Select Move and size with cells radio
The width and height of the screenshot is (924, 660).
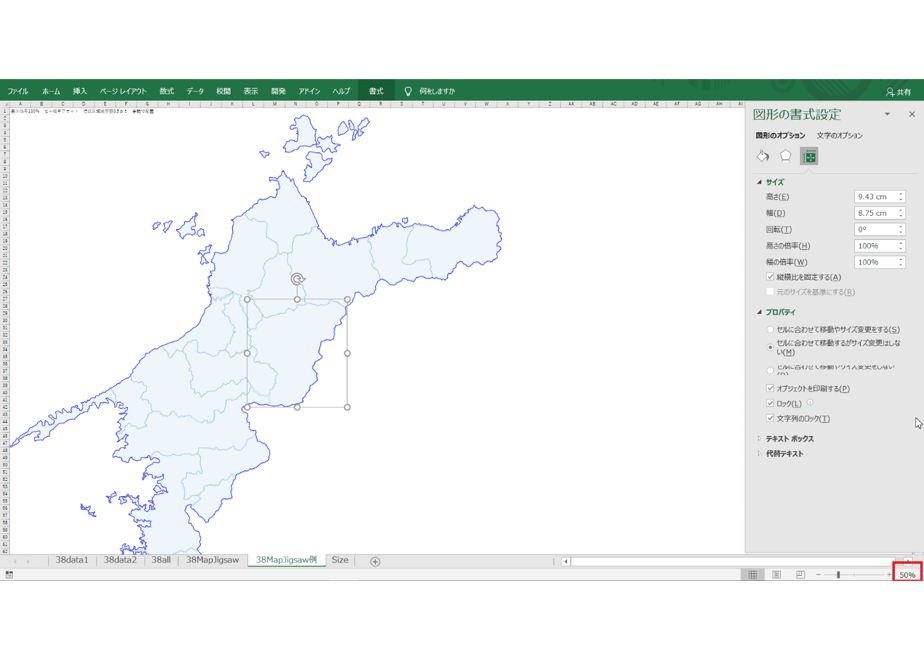tap(770, 329)
